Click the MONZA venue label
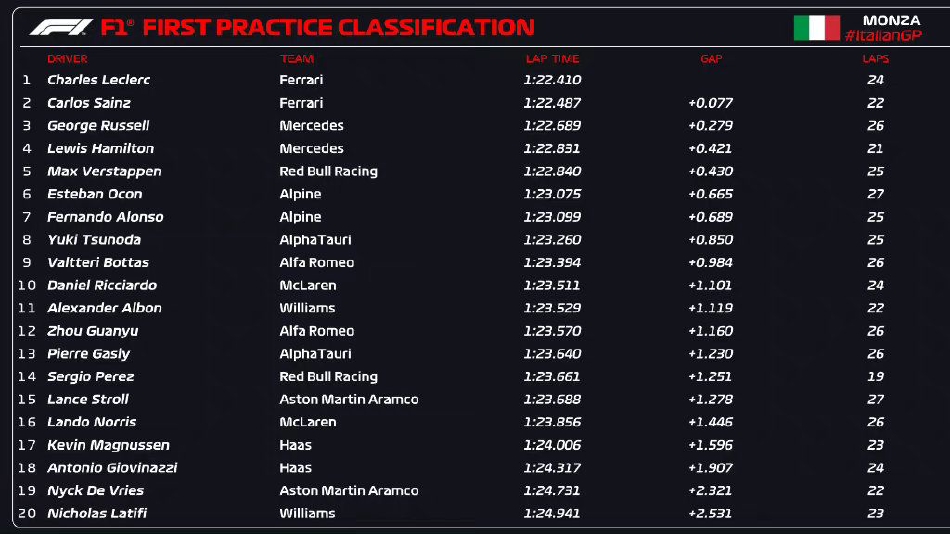Image resolution: width=950 pixels, height=534 pixels. point(890,20)
